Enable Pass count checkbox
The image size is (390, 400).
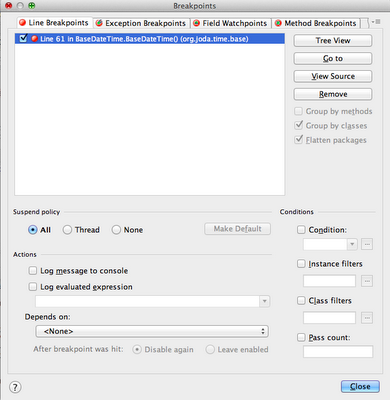tap(301, 337)
